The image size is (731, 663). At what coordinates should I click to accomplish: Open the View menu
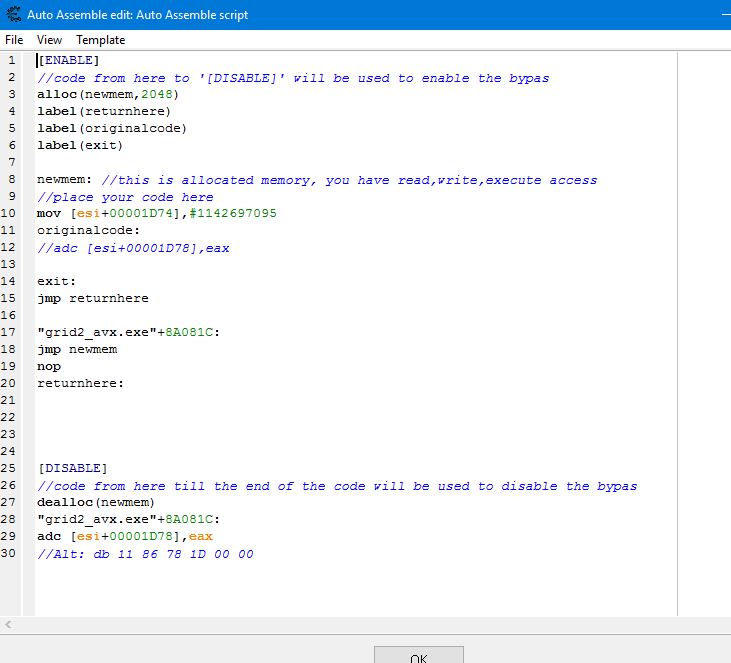coord(49,40)
